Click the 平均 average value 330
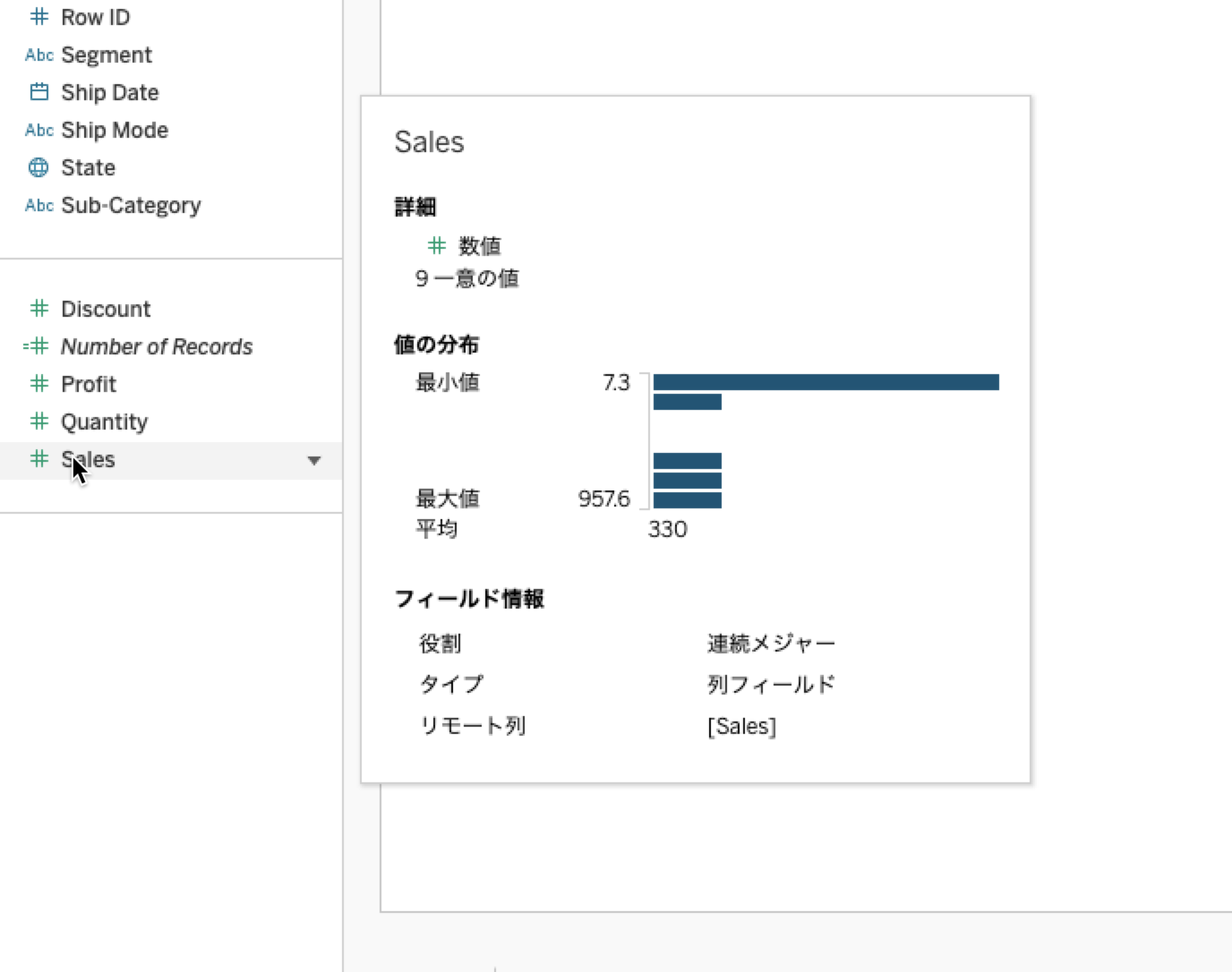This screenshot has width=1232, height=972. (669, 529)
